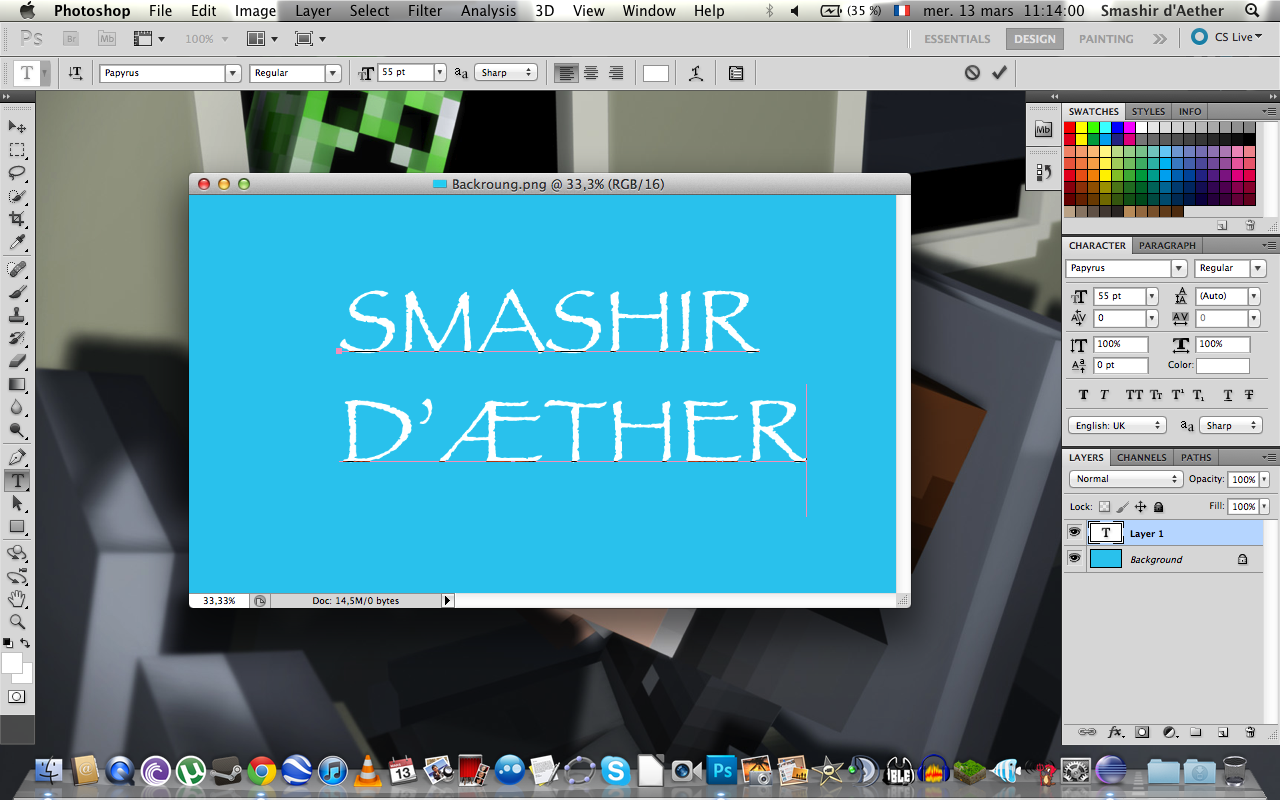Switch to the Channels tab
Viewport: 1280px width, 800px height.
(1141, 457)
